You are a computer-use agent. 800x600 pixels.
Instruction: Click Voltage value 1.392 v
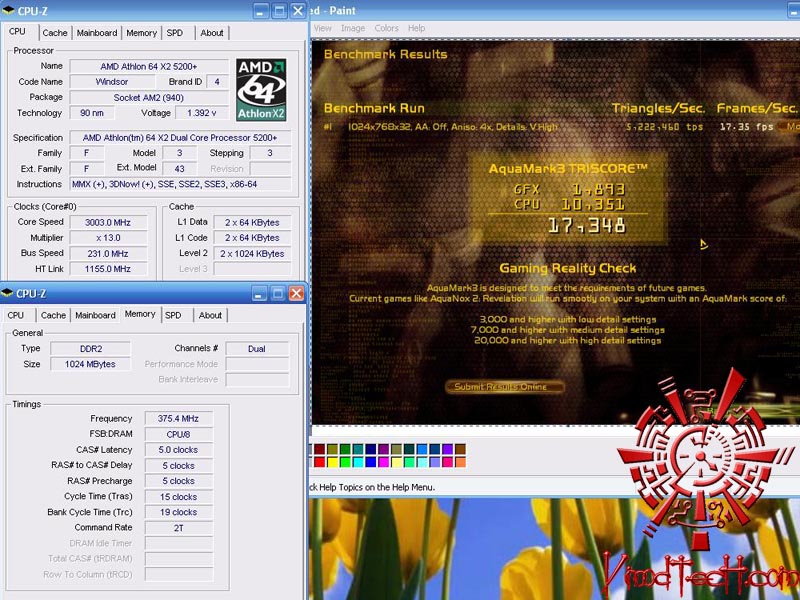[x=202, y=113]
